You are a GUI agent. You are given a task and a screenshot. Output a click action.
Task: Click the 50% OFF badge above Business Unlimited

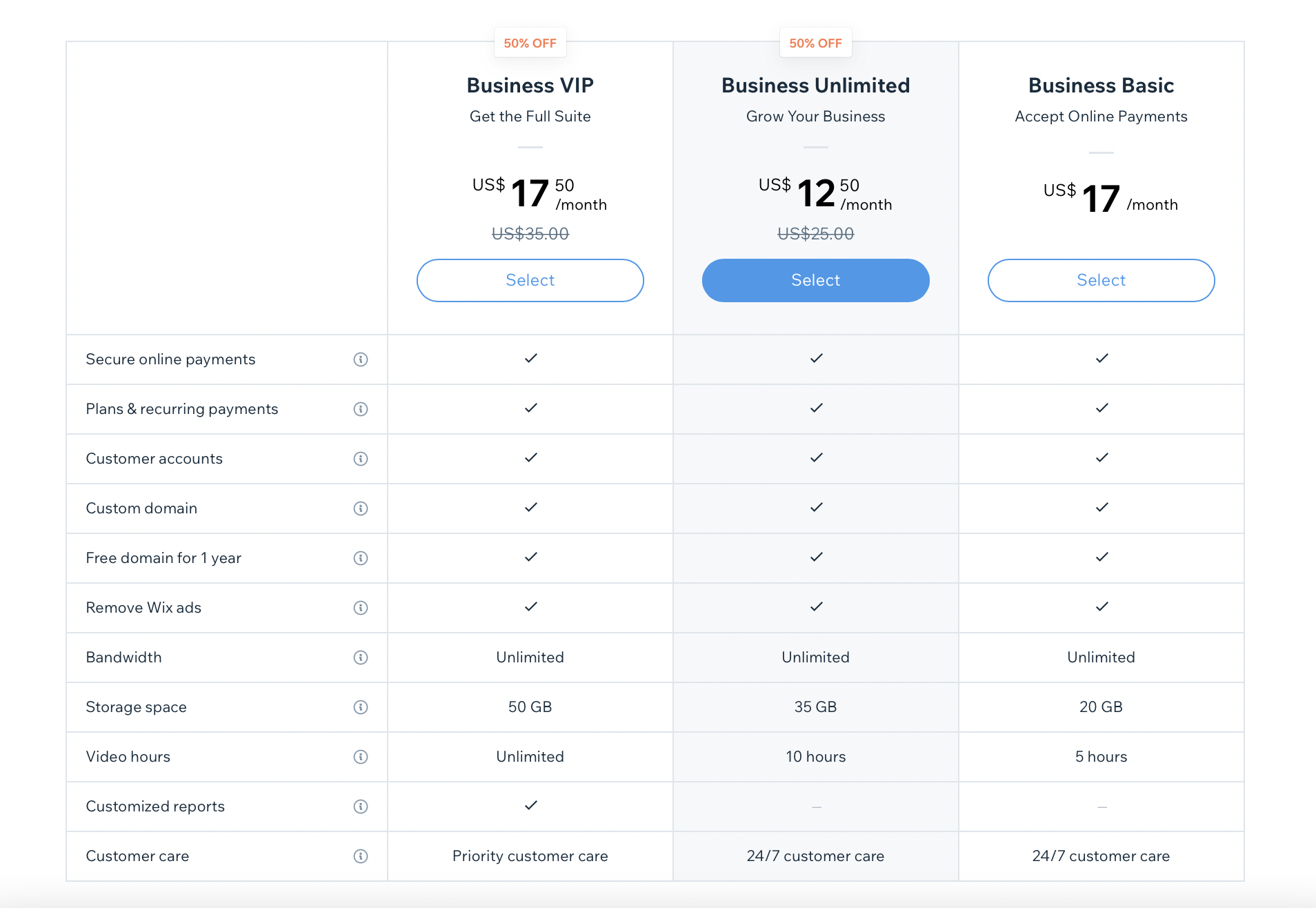[x=816, y=43]
